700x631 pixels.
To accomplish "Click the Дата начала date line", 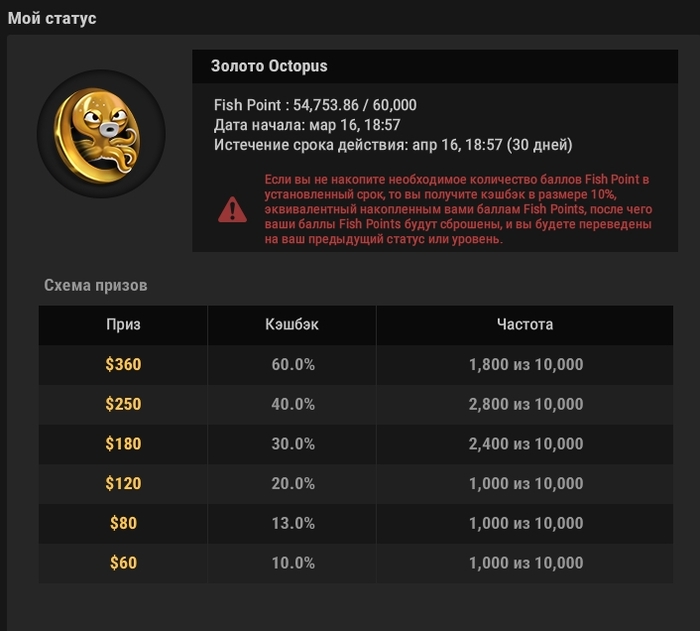I will click(307, 125).
